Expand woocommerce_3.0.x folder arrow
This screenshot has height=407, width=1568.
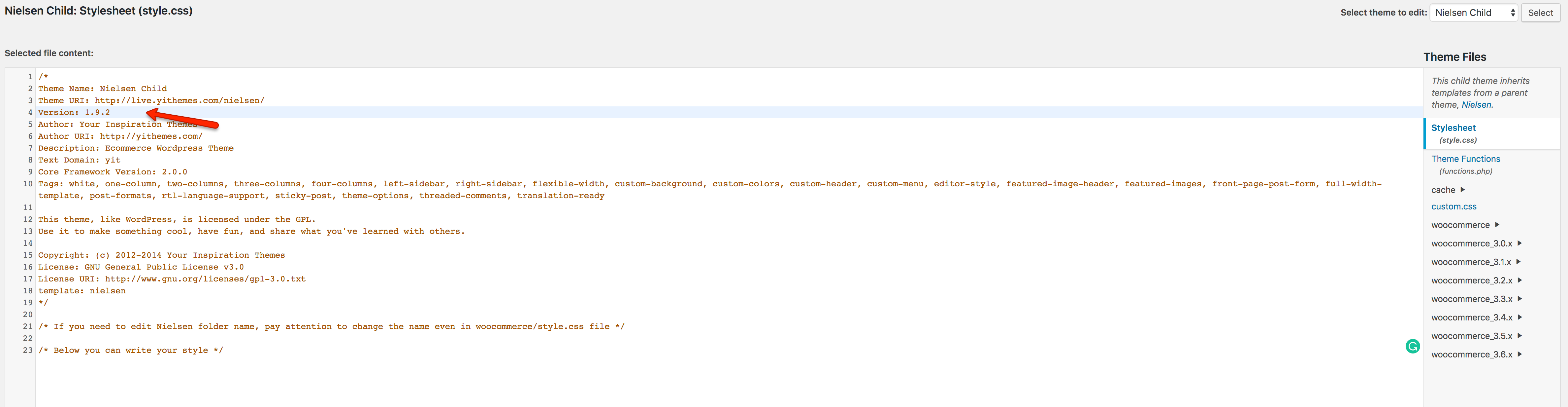tap(1519, 243)
